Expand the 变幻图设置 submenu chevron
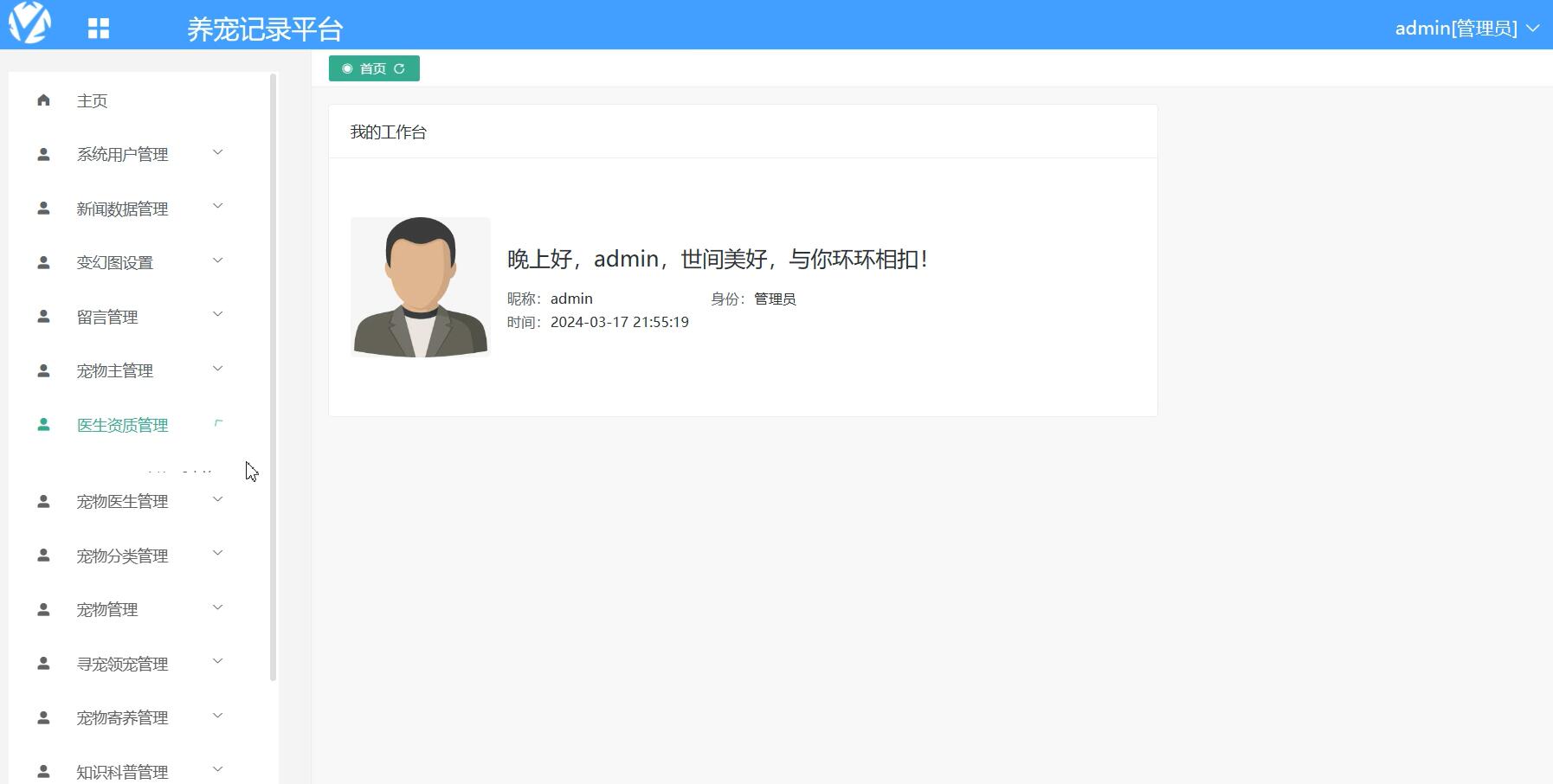The height and width of the screenshot is (784, 1553). click(217, 260)
